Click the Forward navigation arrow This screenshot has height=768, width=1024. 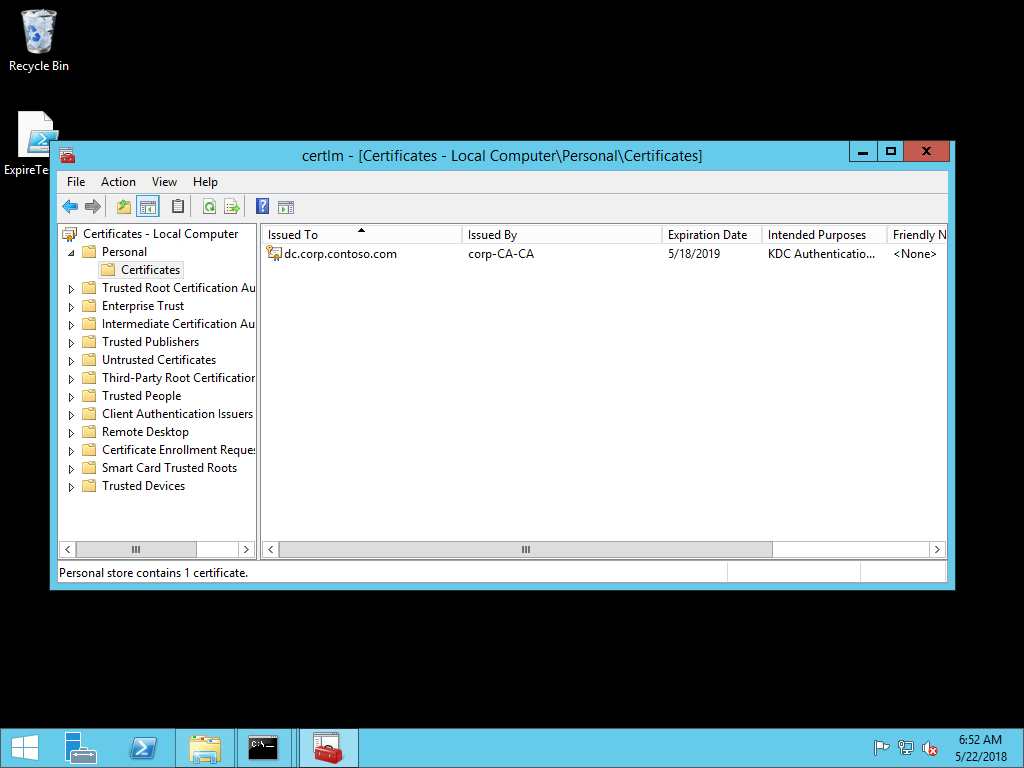[92, 206]
